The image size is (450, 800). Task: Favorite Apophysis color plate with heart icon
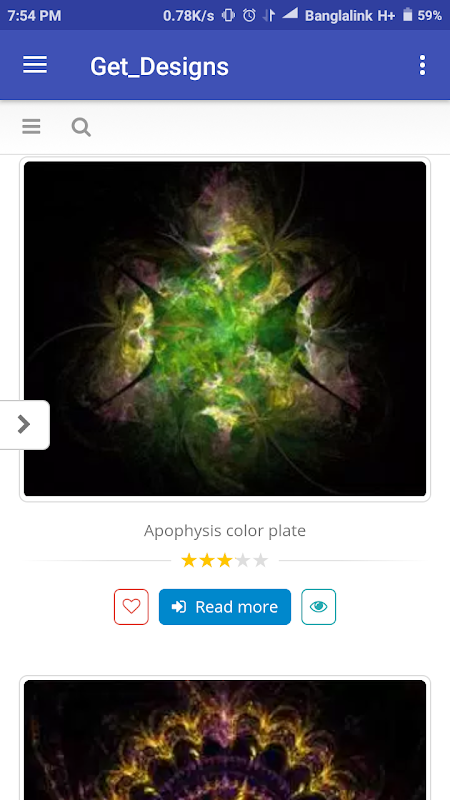(131, 607)
